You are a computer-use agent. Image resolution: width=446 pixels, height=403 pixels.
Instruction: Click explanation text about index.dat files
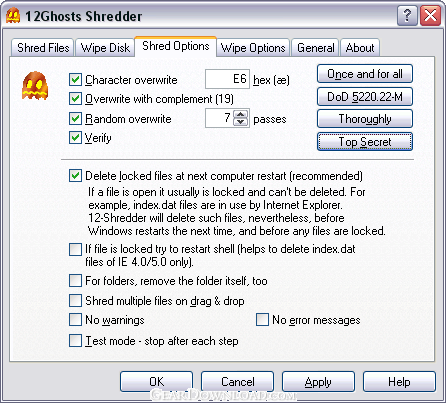(x=237, y=211)
